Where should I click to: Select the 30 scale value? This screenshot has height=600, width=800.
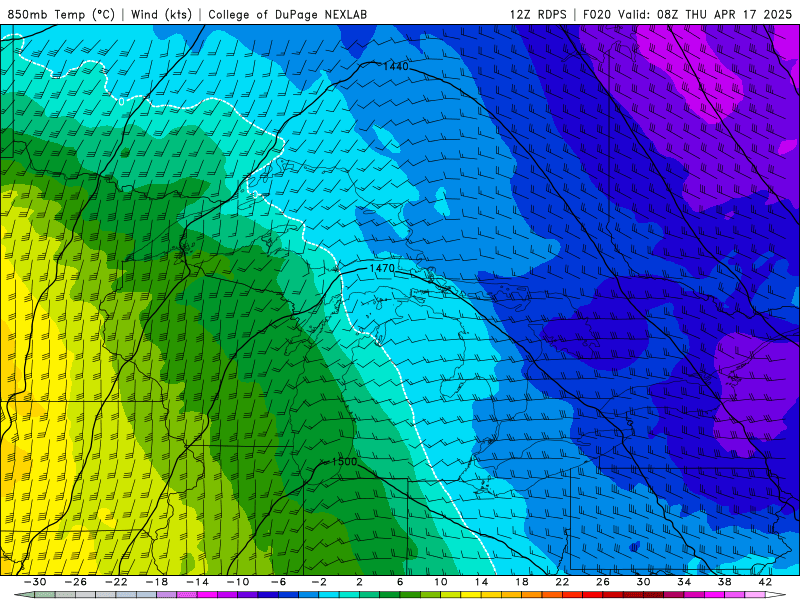[x=643, y=582]
